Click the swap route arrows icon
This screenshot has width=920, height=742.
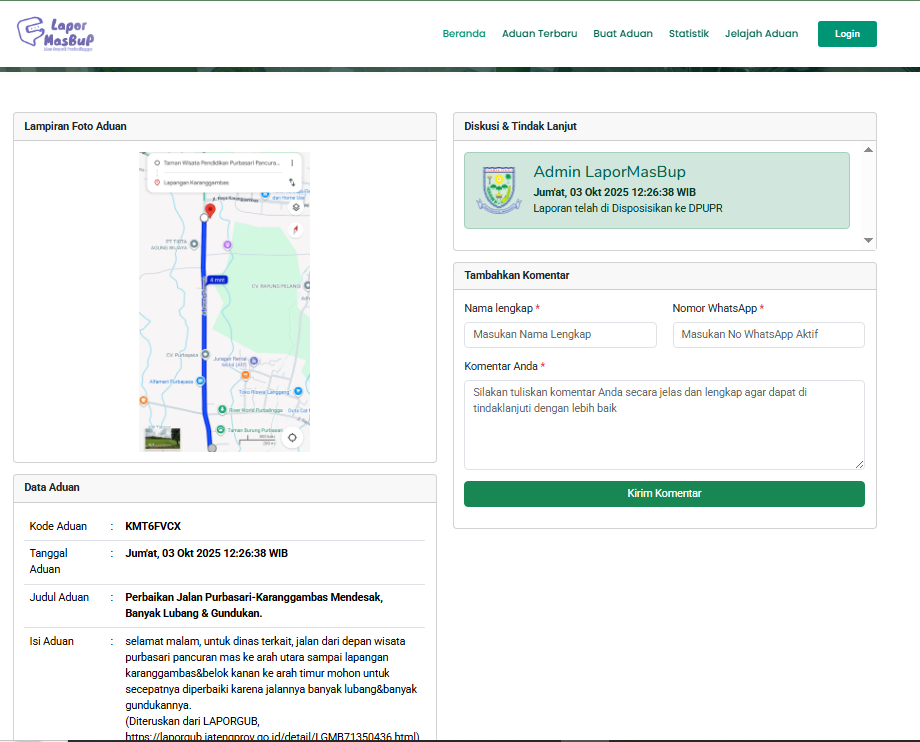point(291,183)
